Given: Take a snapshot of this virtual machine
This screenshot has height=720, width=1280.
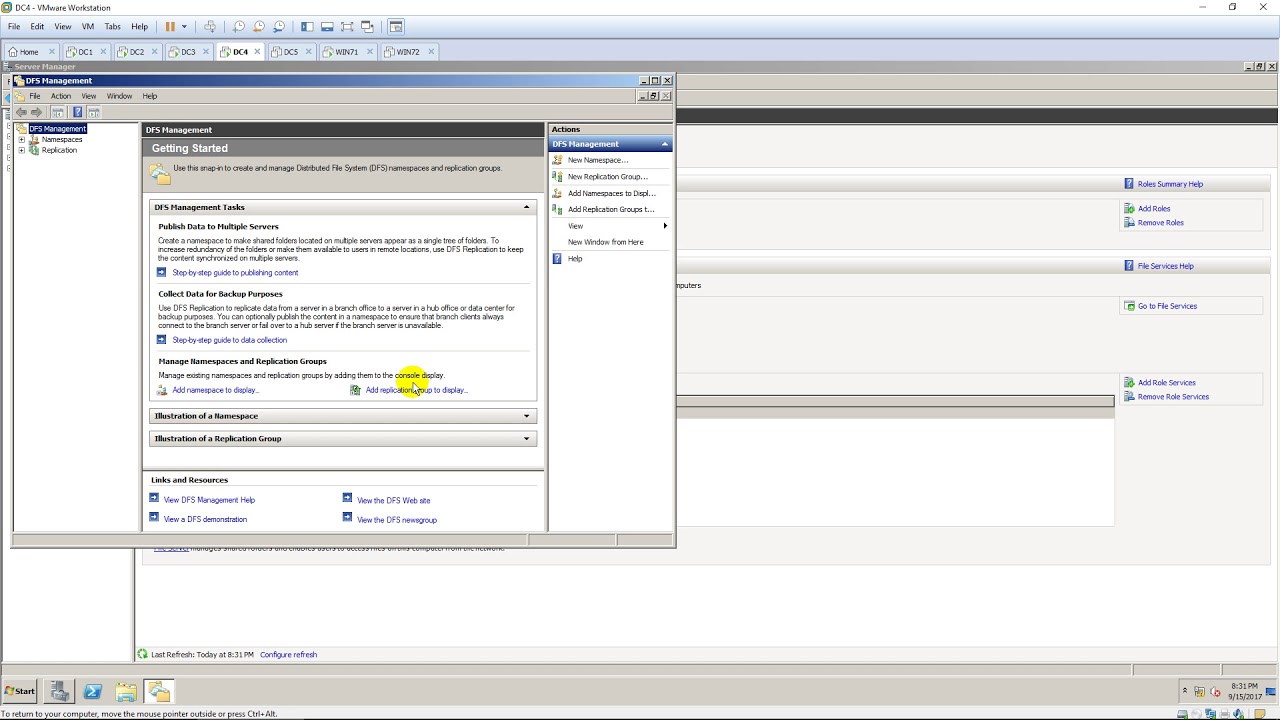Looking at the screenshot, I should (238, 27).
